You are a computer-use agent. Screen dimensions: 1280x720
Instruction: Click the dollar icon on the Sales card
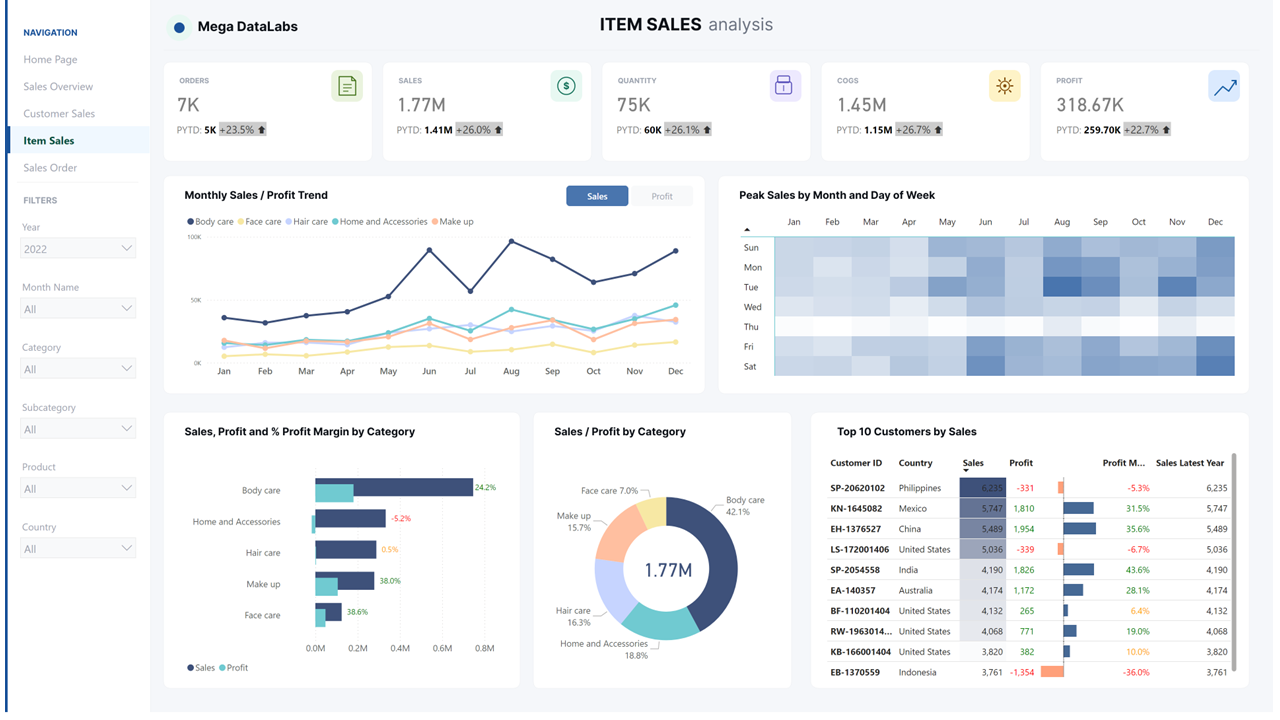[566, 86]
